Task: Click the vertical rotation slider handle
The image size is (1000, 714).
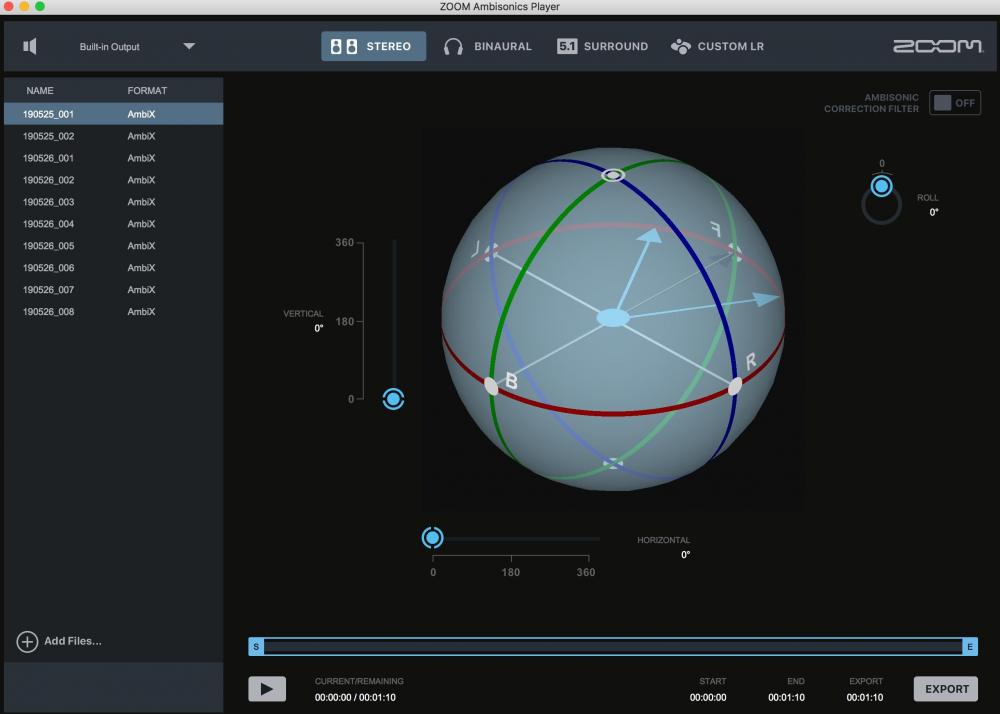Action: coord(393,399)
